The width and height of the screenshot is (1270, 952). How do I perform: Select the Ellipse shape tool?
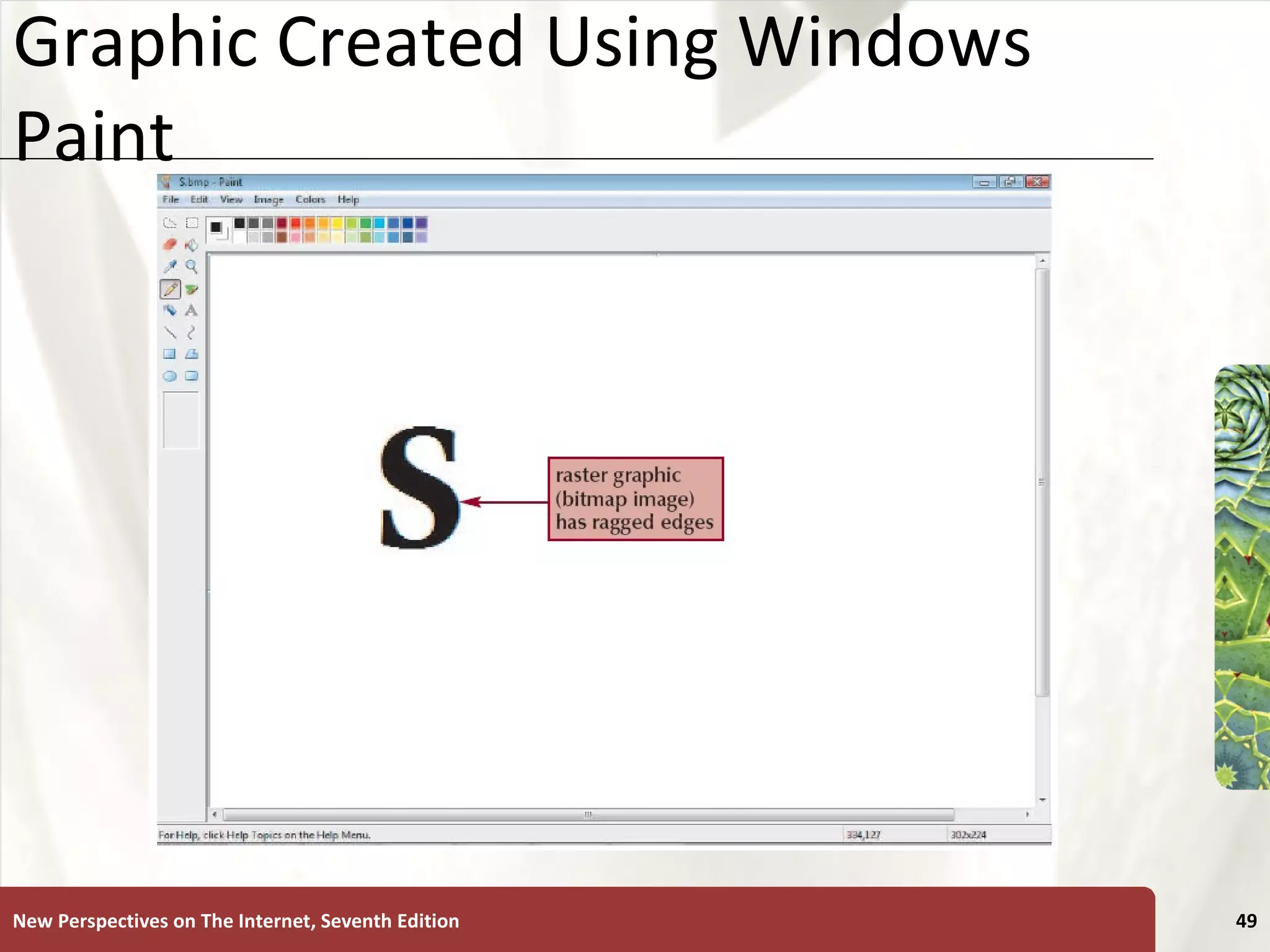[170, 376]
